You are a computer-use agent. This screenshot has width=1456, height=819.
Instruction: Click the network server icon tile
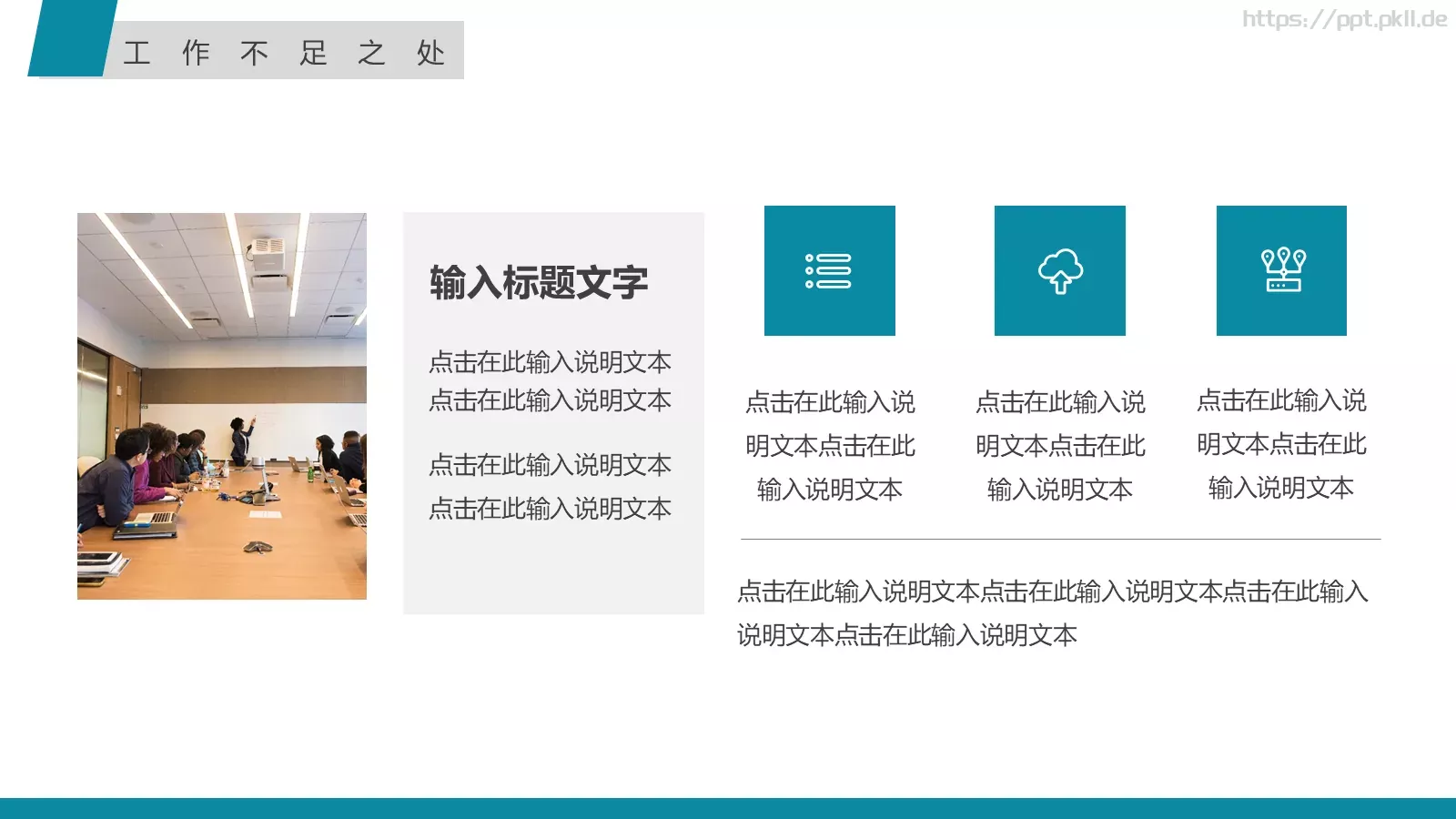tap(1281, 271)
